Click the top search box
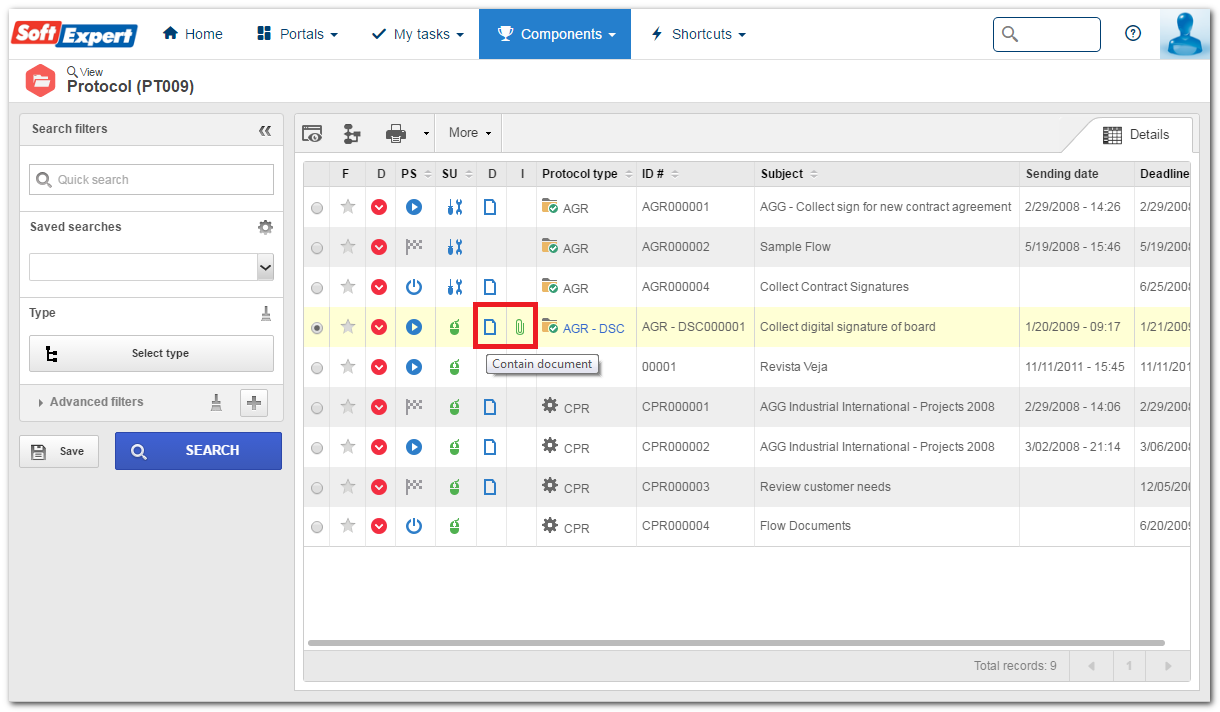Screen dimensions: 1220x712 pos(1046,34)
